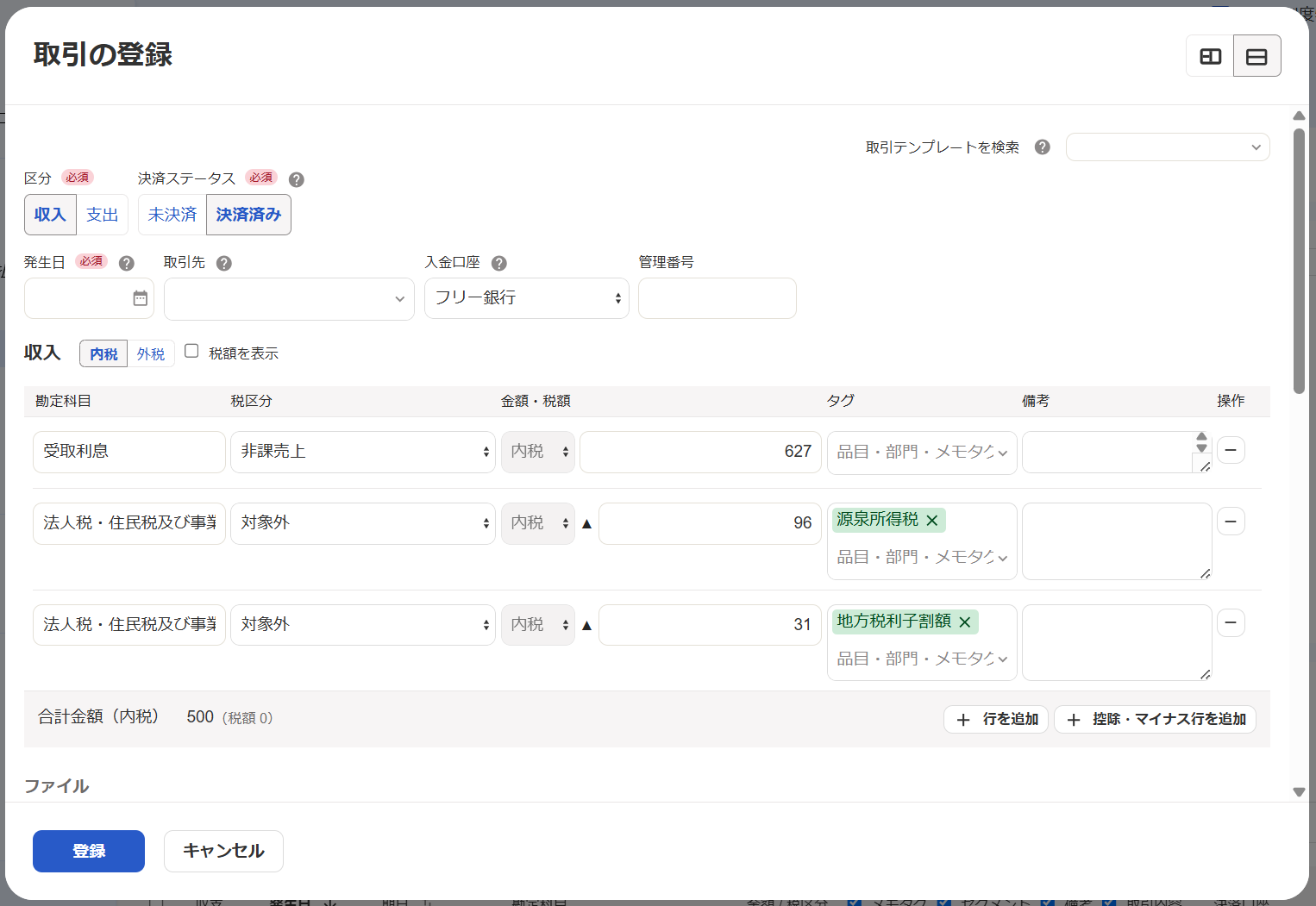This screenshot has width=1316, height=906.
Task: Open help for 取引テンプレートを検索
Action: [1043, 147]
